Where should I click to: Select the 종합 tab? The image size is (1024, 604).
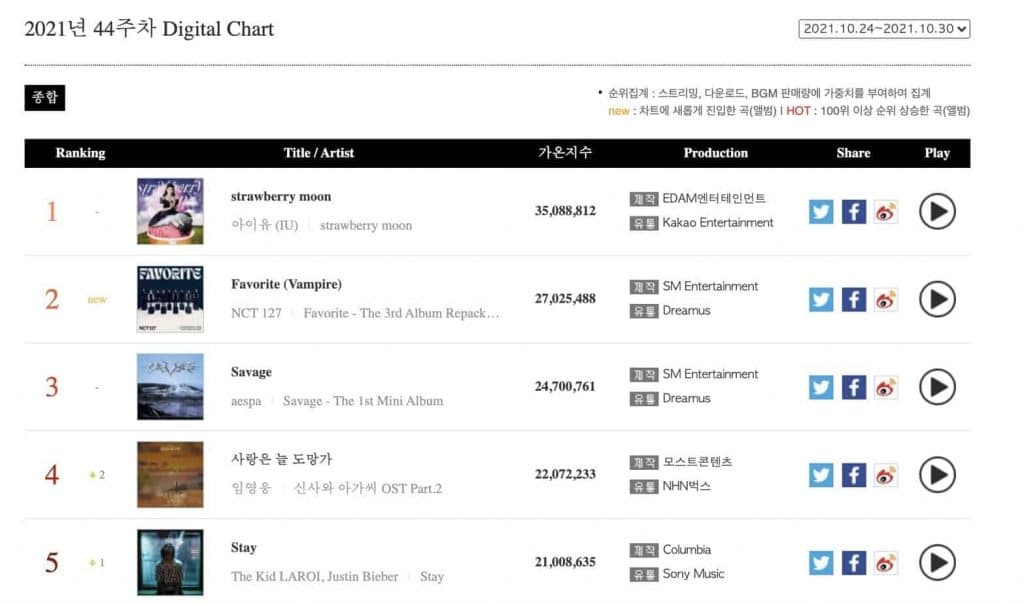pos(45,98)
